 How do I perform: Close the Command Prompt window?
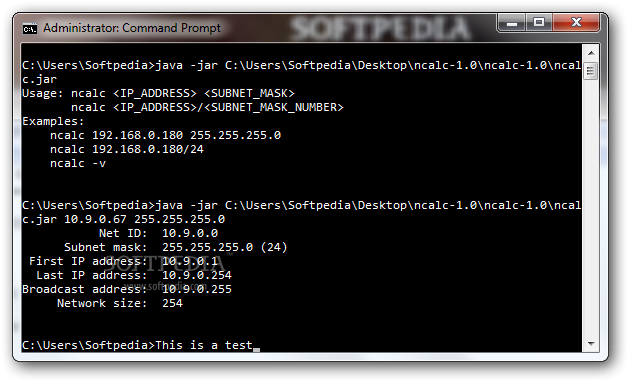tap(576, 22)
